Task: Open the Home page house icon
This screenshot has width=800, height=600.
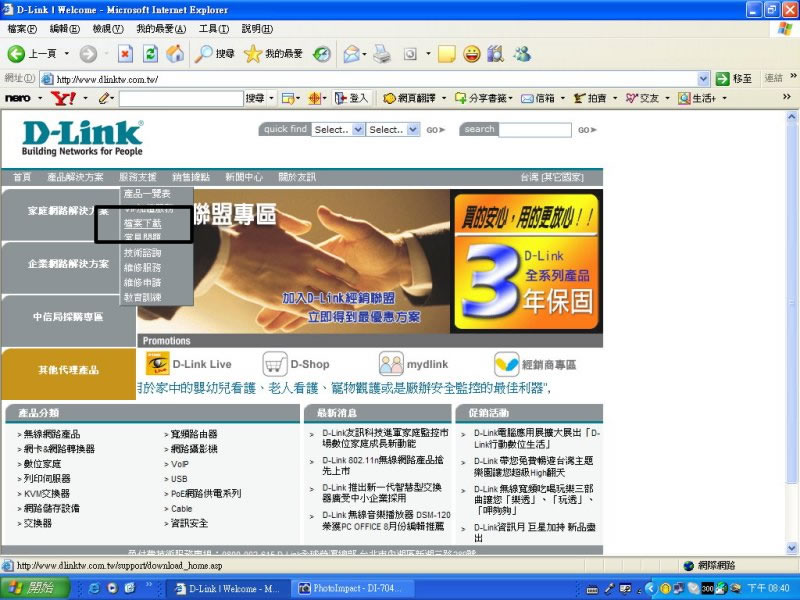Action: tap(175, 54)
